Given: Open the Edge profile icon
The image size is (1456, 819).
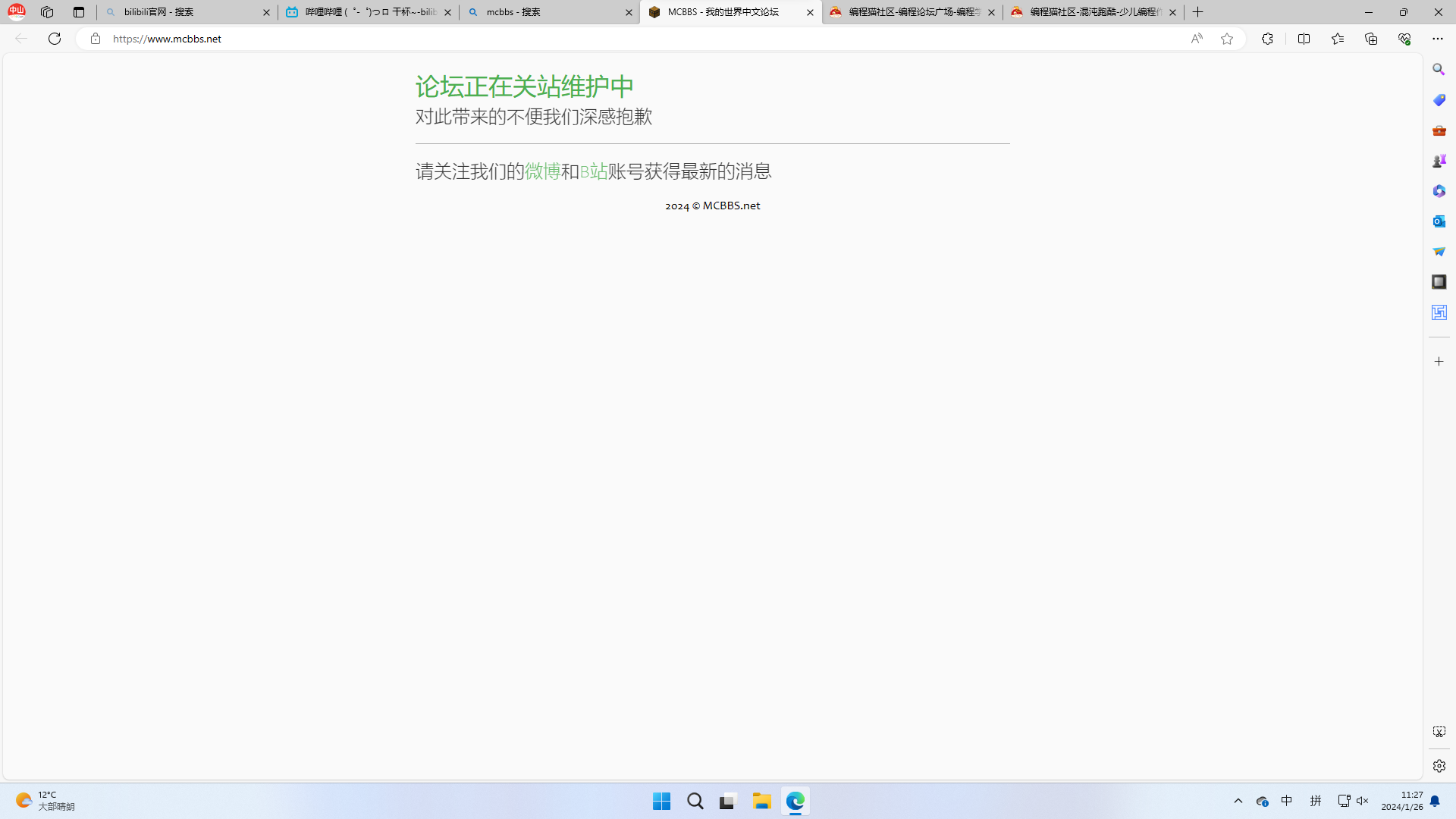Looking at the screenshot, I should pyautogui.click(x=17, y=11).
